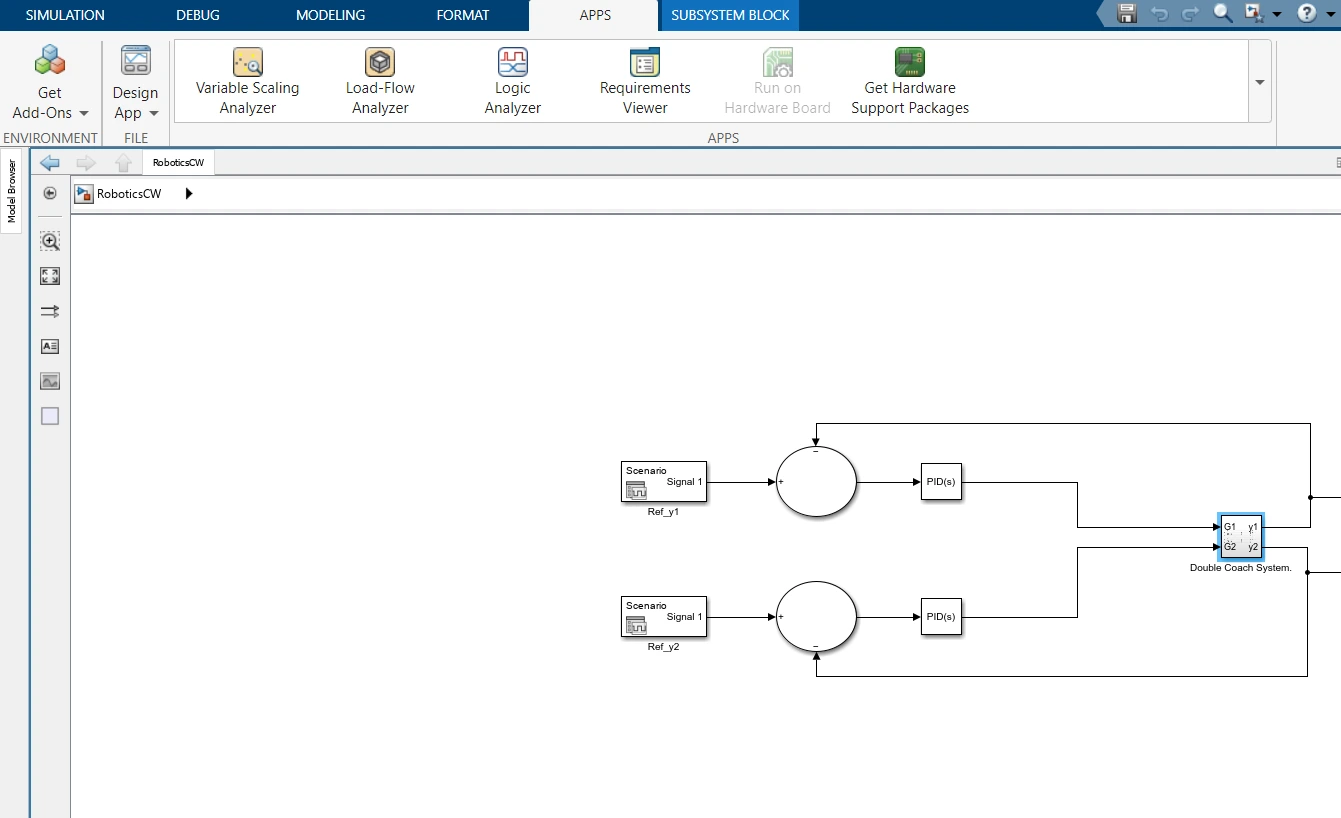Toggle the area annotation box tool
The width and height of the screenshot is (1341, 818).
click(x=49, y=416)
